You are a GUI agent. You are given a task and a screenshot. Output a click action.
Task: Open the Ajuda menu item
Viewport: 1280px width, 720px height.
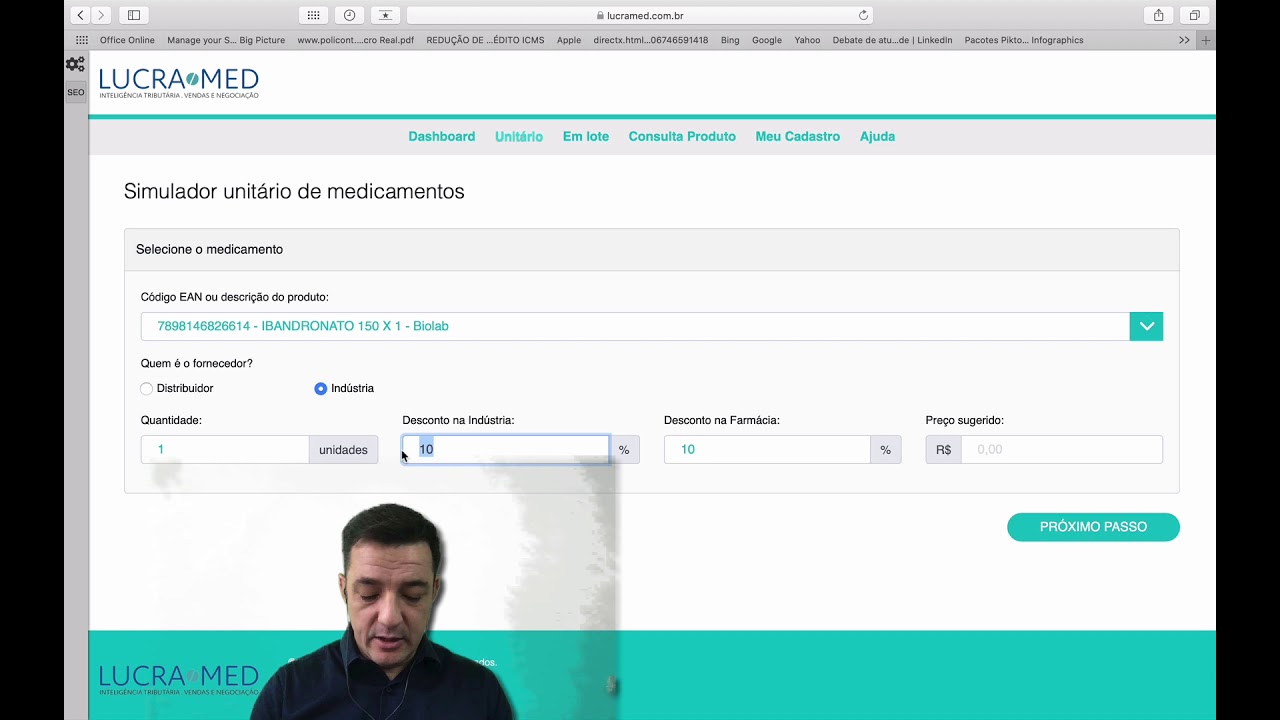click(x=877, y=136)
